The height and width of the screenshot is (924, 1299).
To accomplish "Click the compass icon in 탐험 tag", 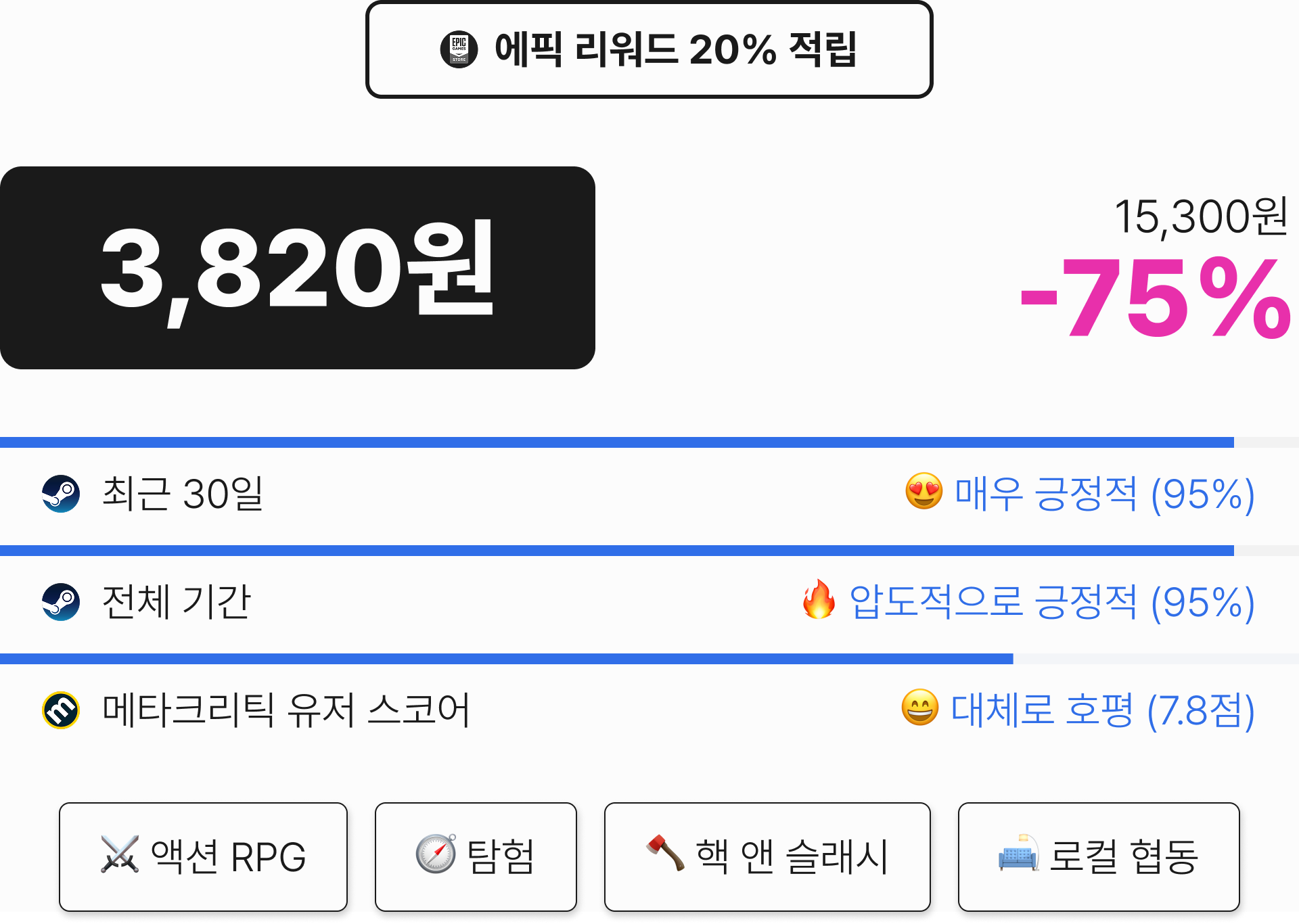I will pos(436,854).
